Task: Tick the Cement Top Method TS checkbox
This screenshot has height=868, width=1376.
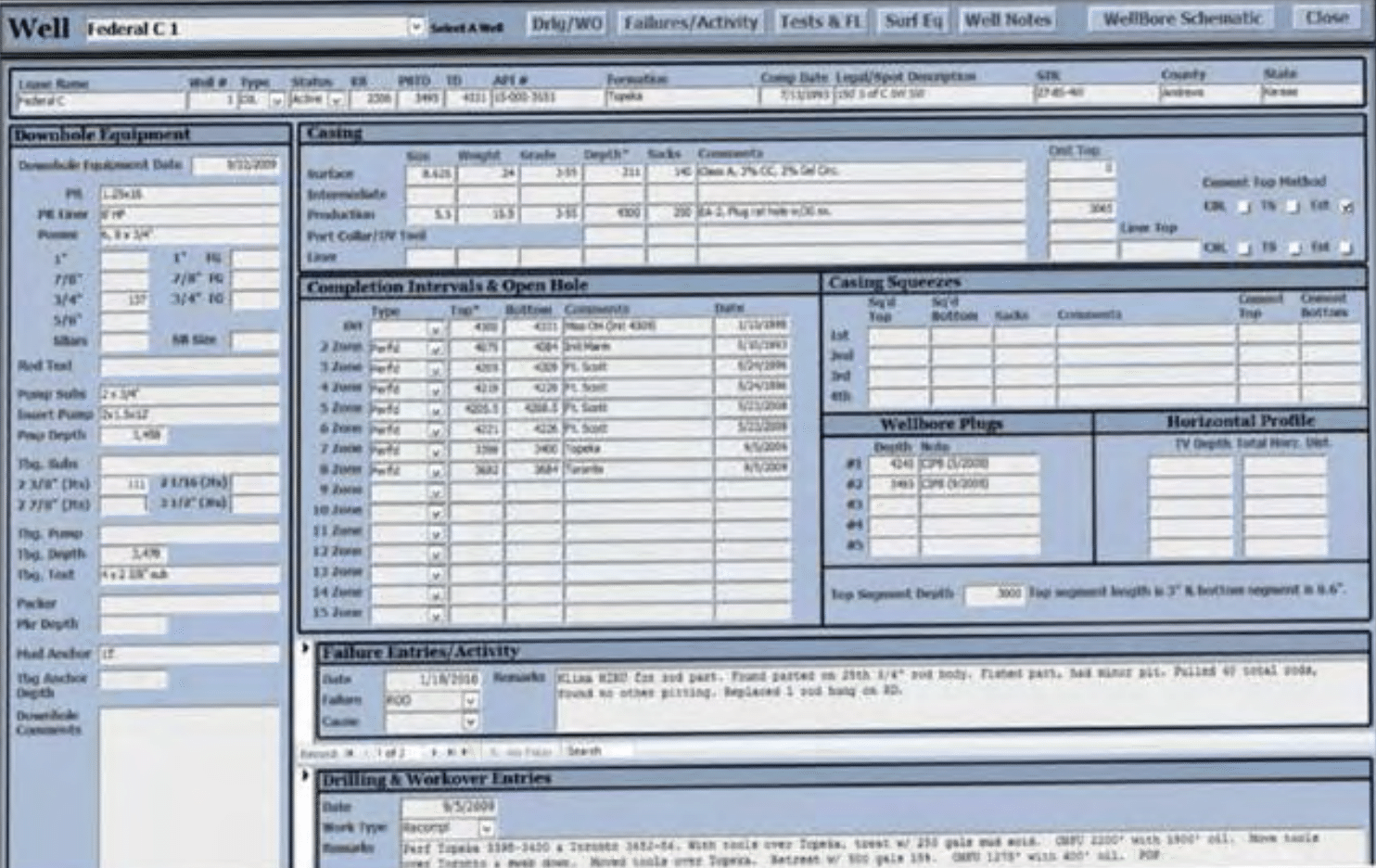Action: point(1293,207)
